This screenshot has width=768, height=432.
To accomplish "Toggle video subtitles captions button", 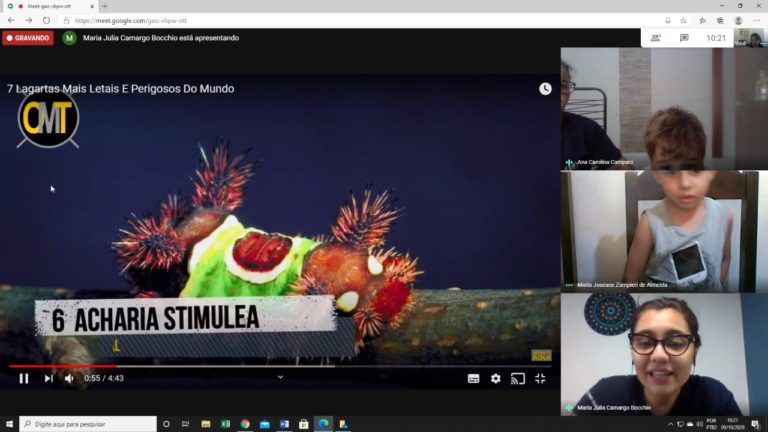I will click(x=473, y=379).
